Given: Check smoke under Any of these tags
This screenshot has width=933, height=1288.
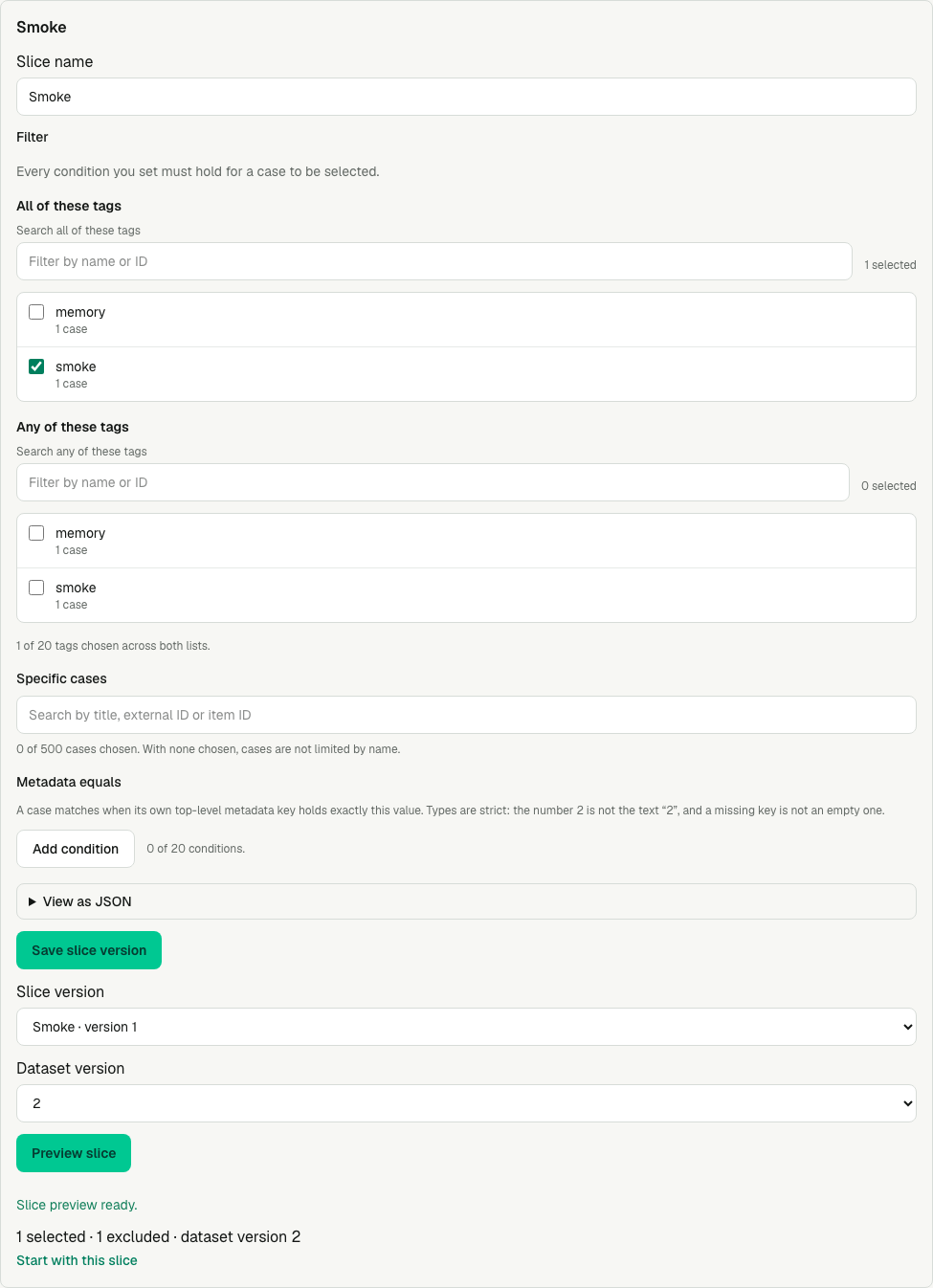Looking at the screenshot, I should [x=36, y=588].
